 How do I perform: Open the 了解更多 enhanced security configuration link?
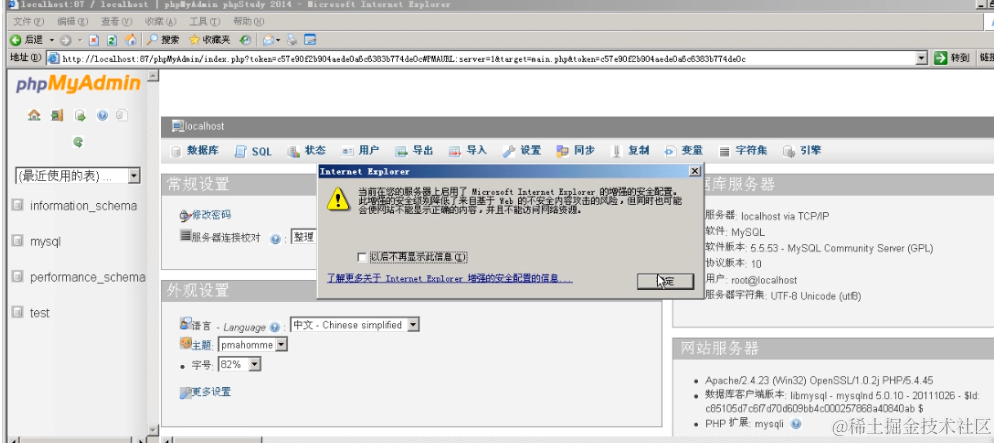pyautogui.click(x=450, y=279)
